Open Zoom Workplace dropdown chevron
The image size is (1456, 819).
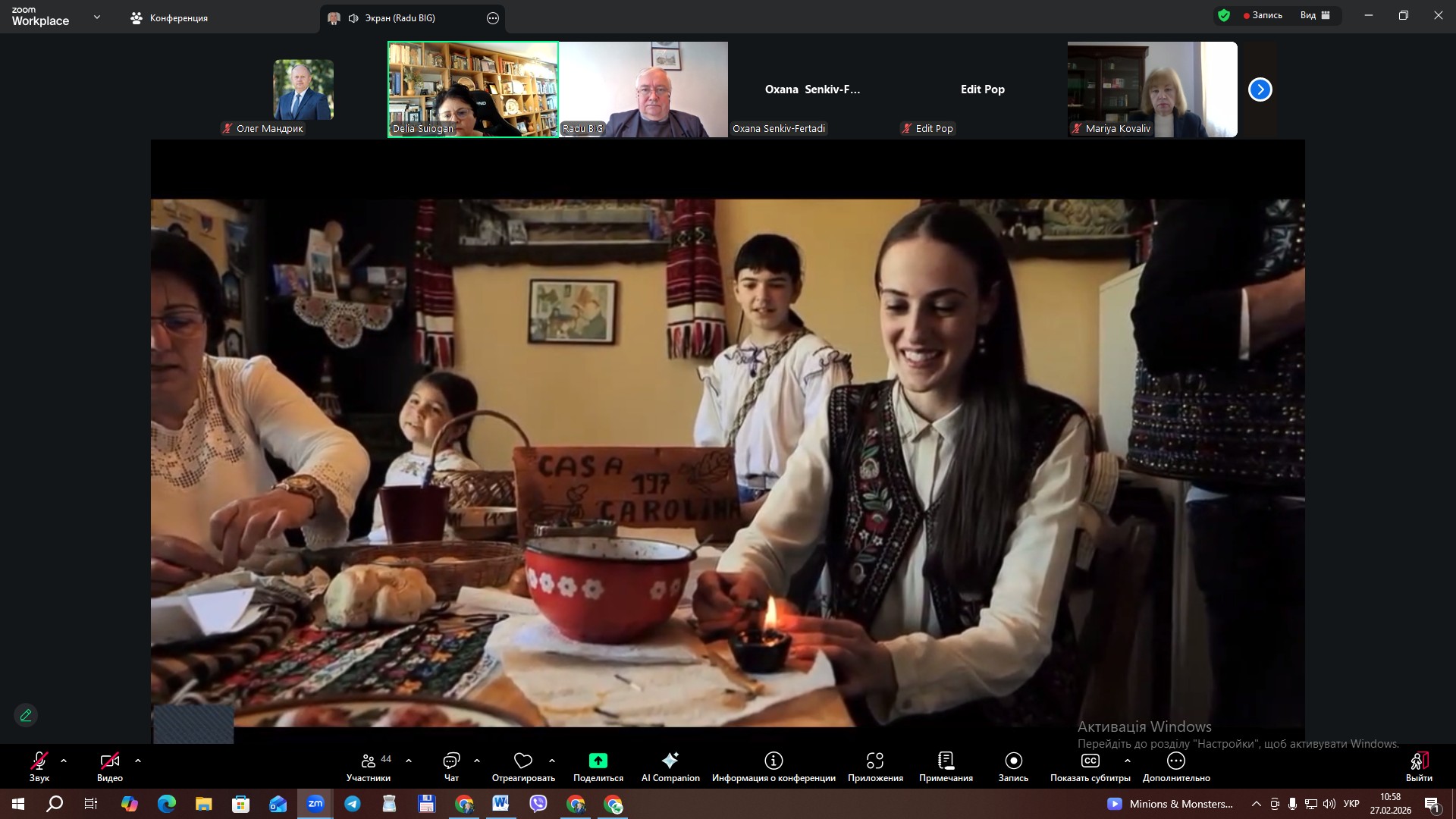96,17
